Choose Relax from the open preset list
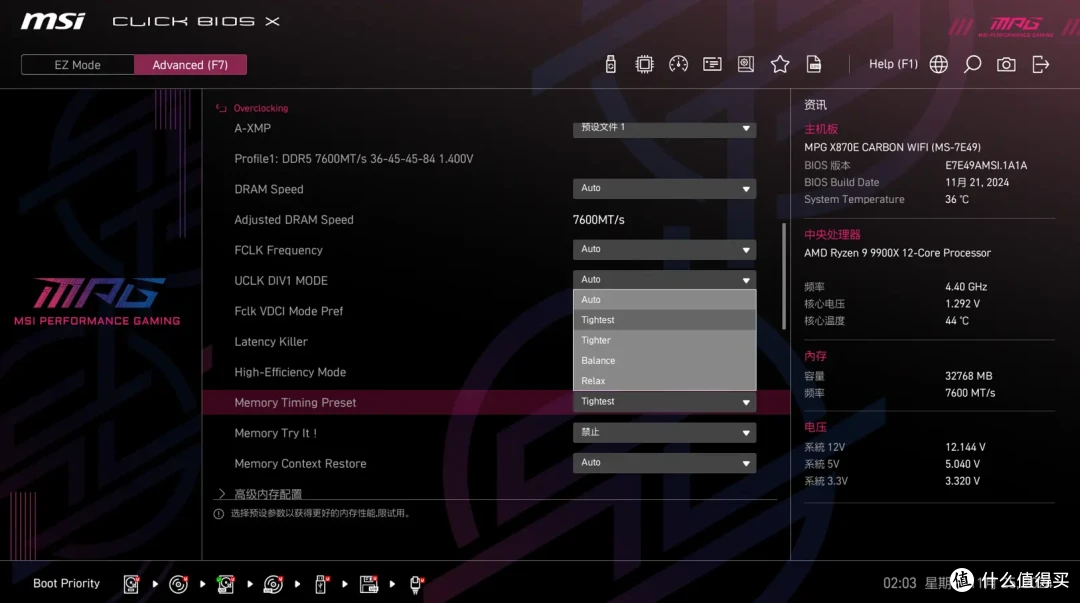The width and height of the screenshot is (1080, 603). [665, 380]
